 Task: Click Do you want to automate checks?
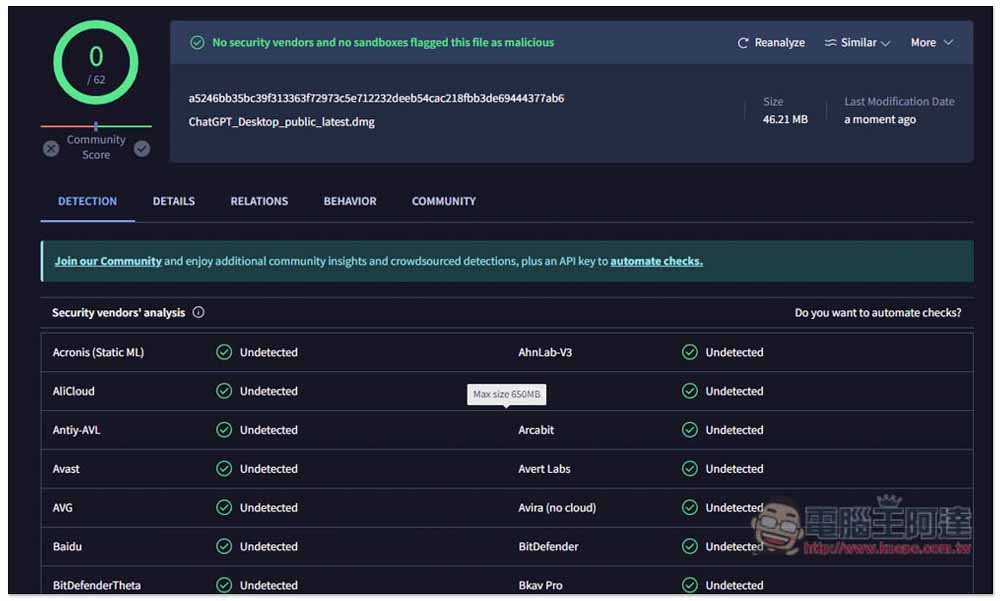tap(878, 313)
